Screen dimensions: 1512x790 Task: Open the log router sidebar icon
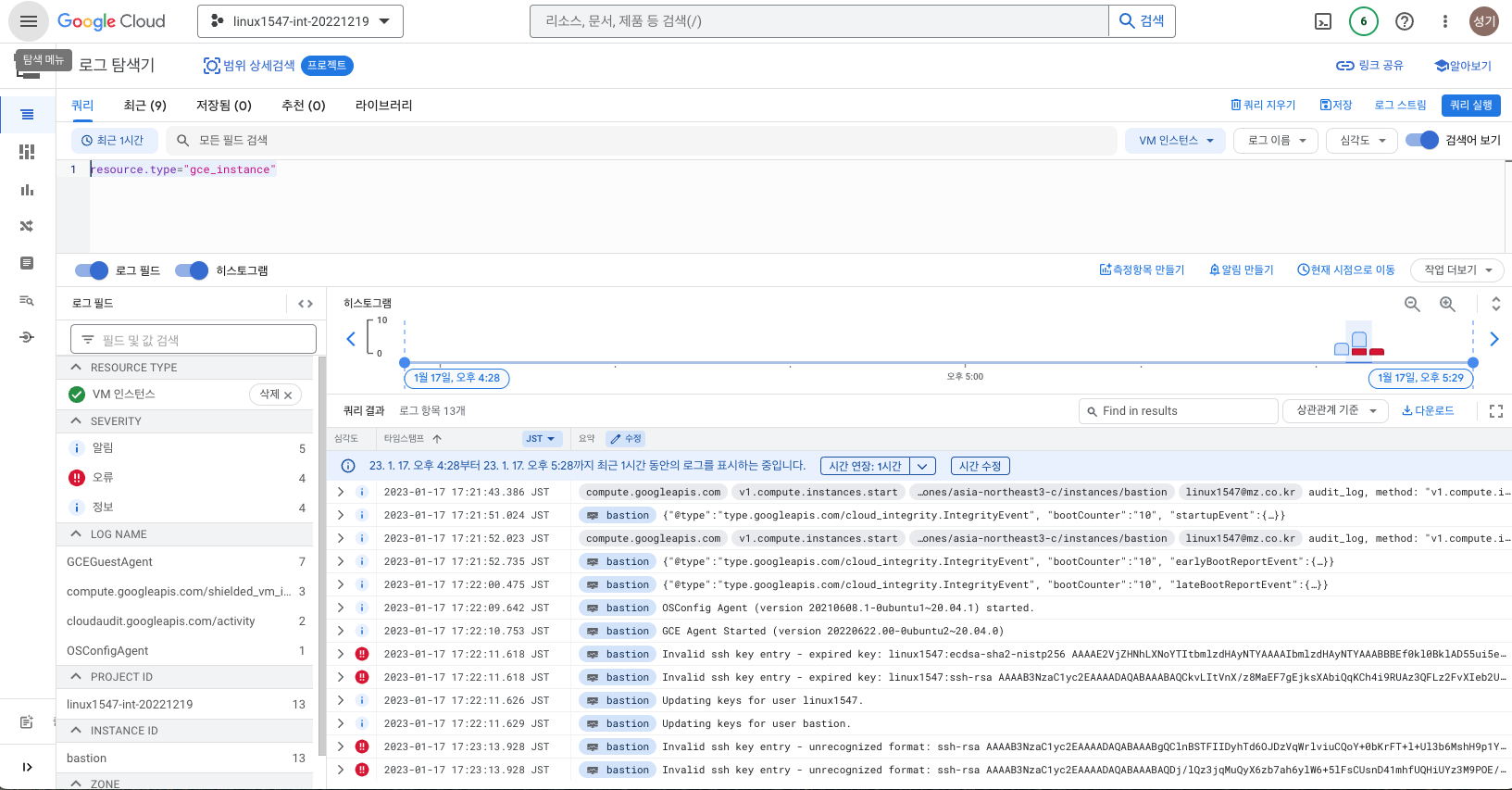point(28,226)
